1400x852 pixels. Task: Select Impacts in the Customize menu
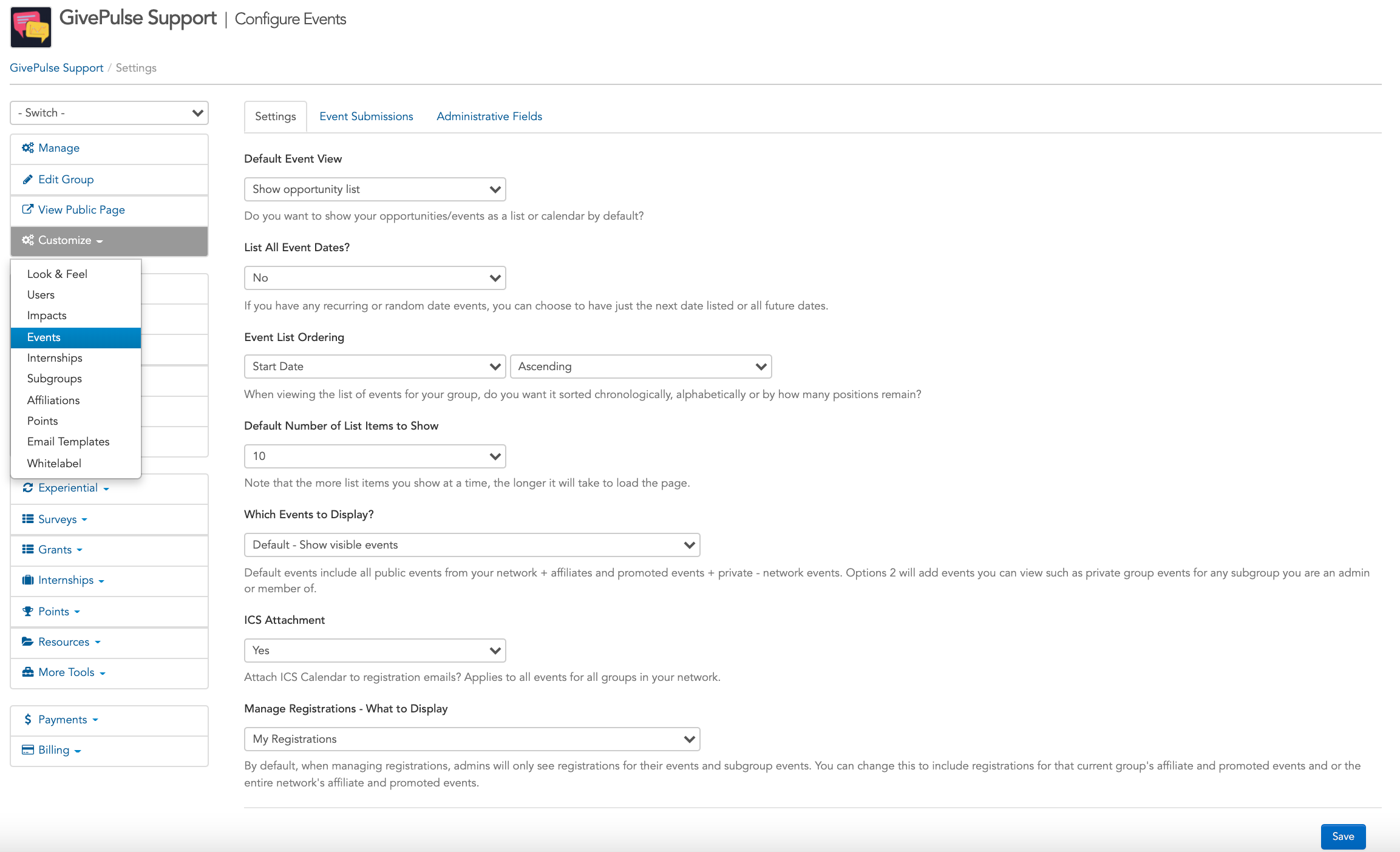(x=76, y=316)
